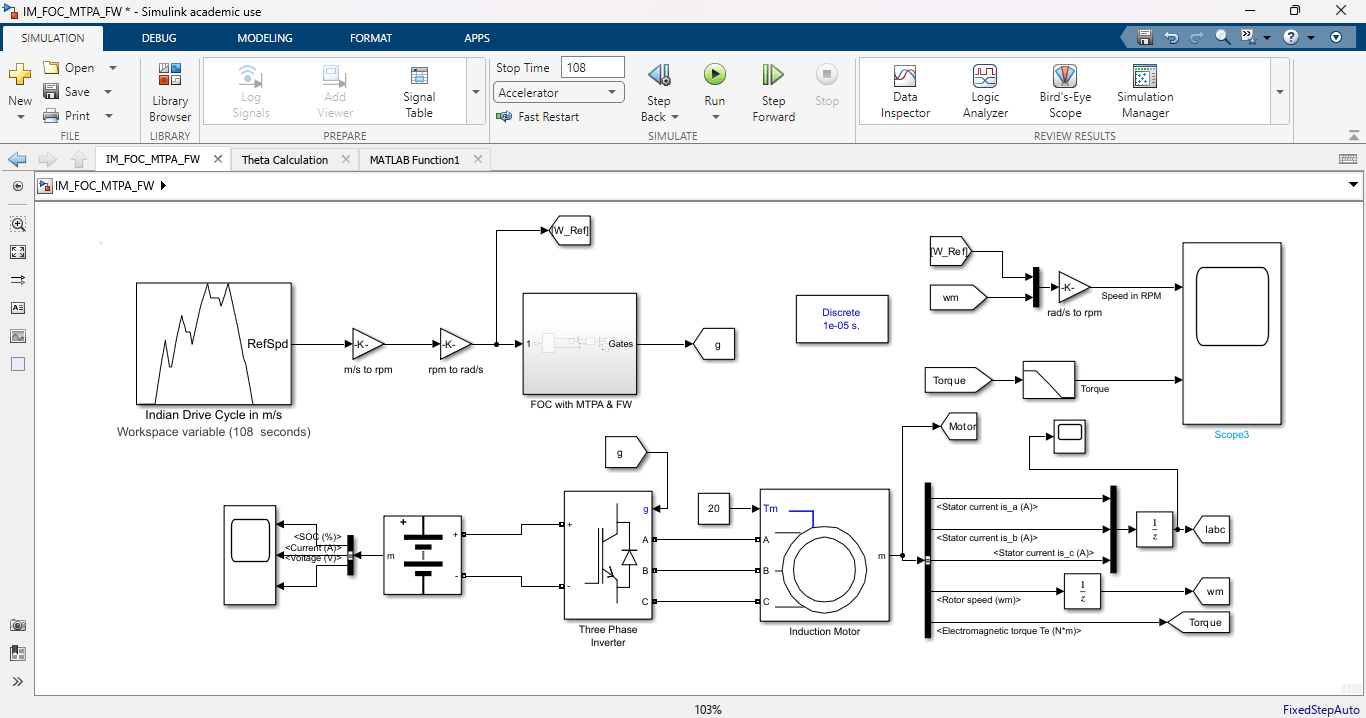Screen dimensions: 1366x718
Task: Open the Save dropdown arrow
Action: point(106,90)
